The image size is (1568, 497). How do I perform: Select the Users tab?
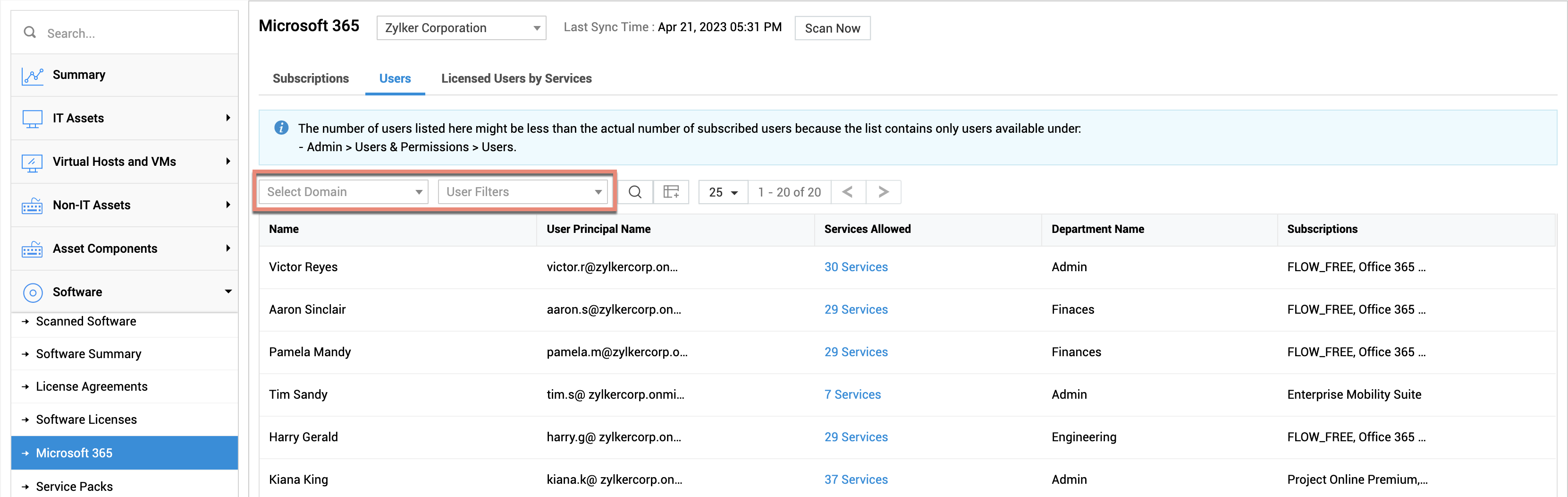coord(395,78)
